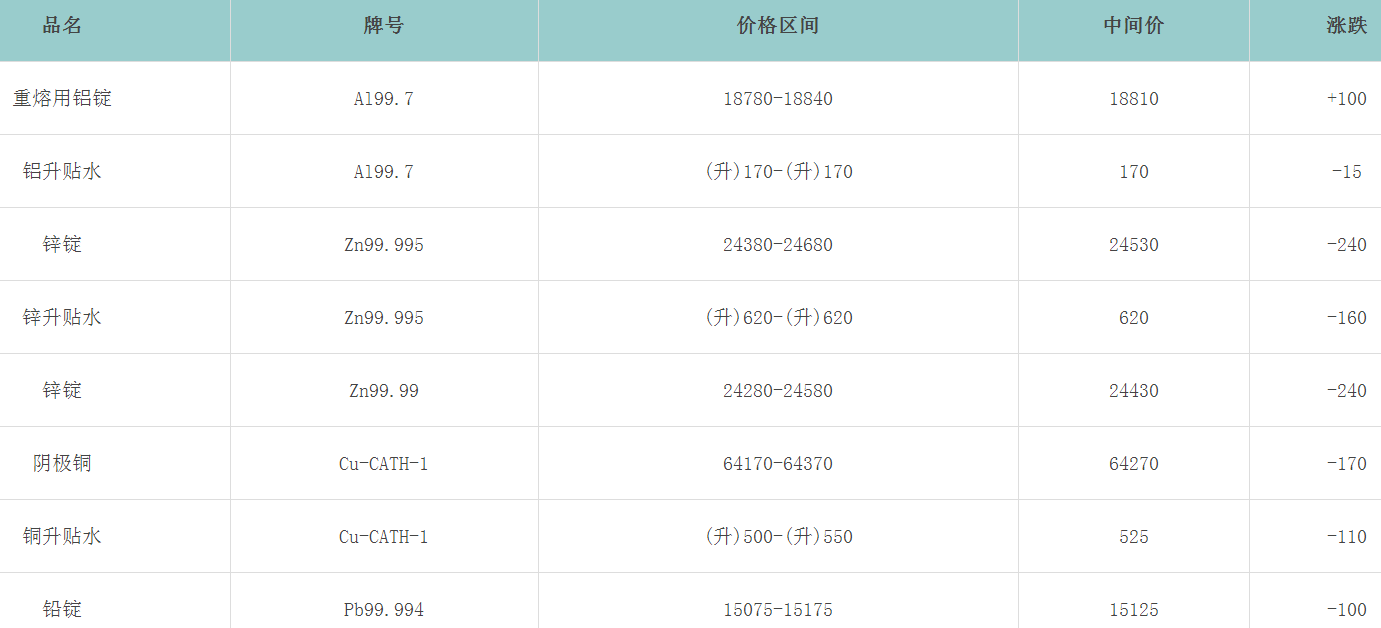This screenshot has width=1381, height=628.
Task: Click the 铜升贴水 row name
Action: pos(62,536)
